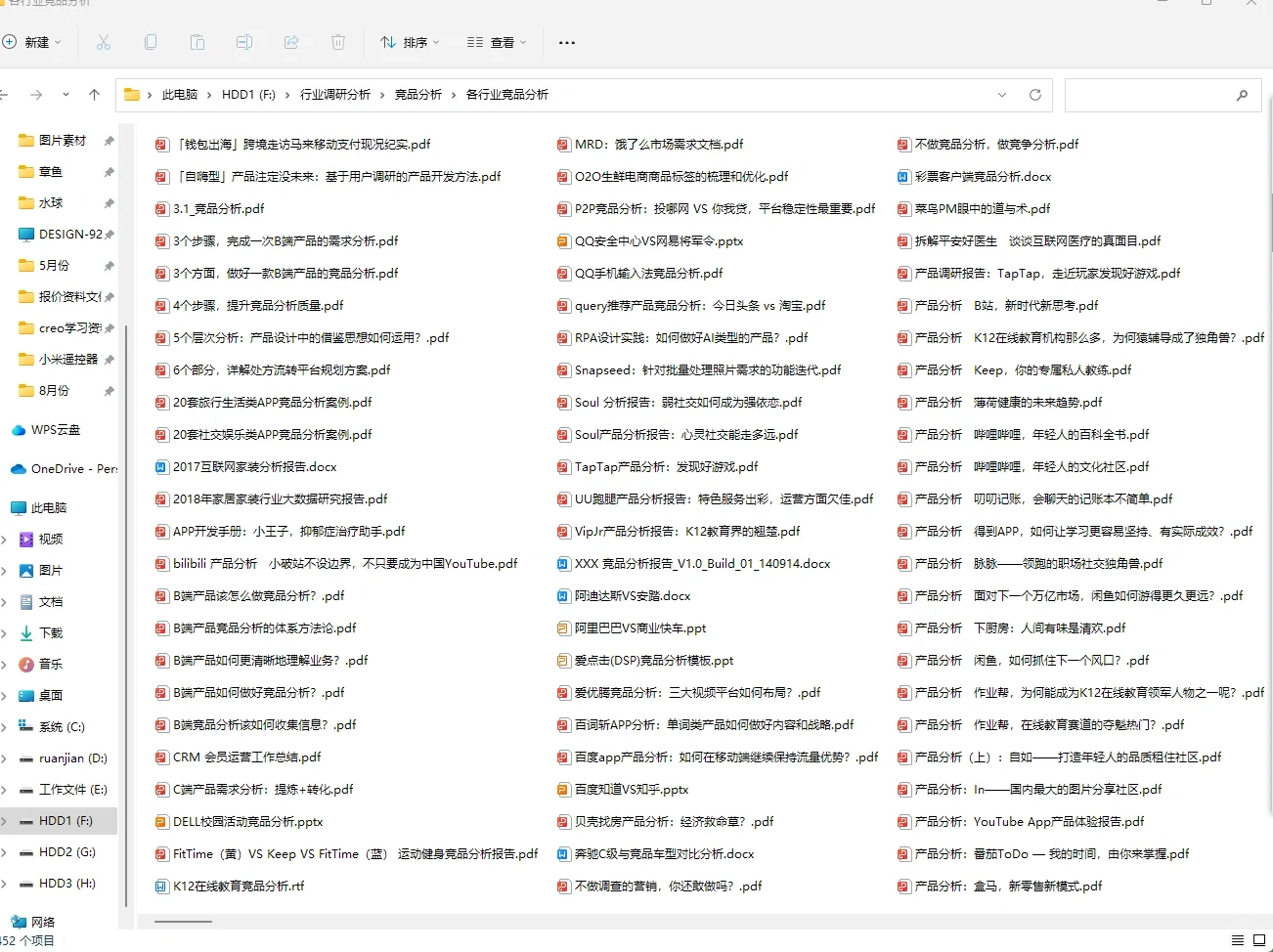Click the Rename icon in toolbar
1273x952 pixels.
pos(244,42)
